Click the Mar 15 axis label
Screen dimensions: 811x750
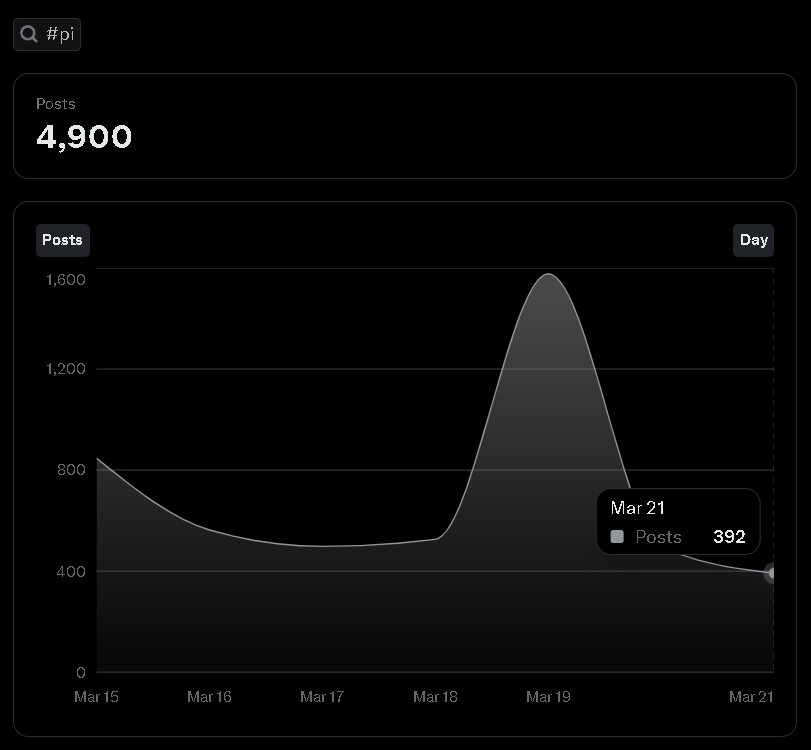pos(96,697)
